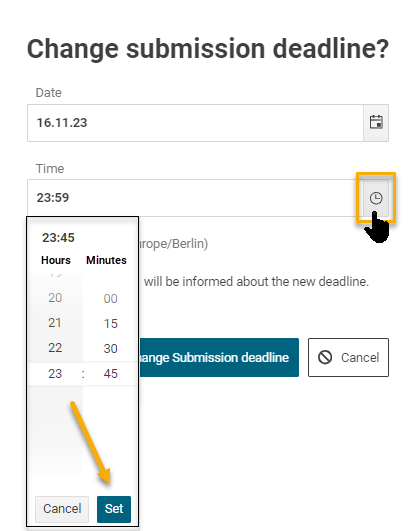
Task: Select hour 21 in Hours column
Action: 55,323
